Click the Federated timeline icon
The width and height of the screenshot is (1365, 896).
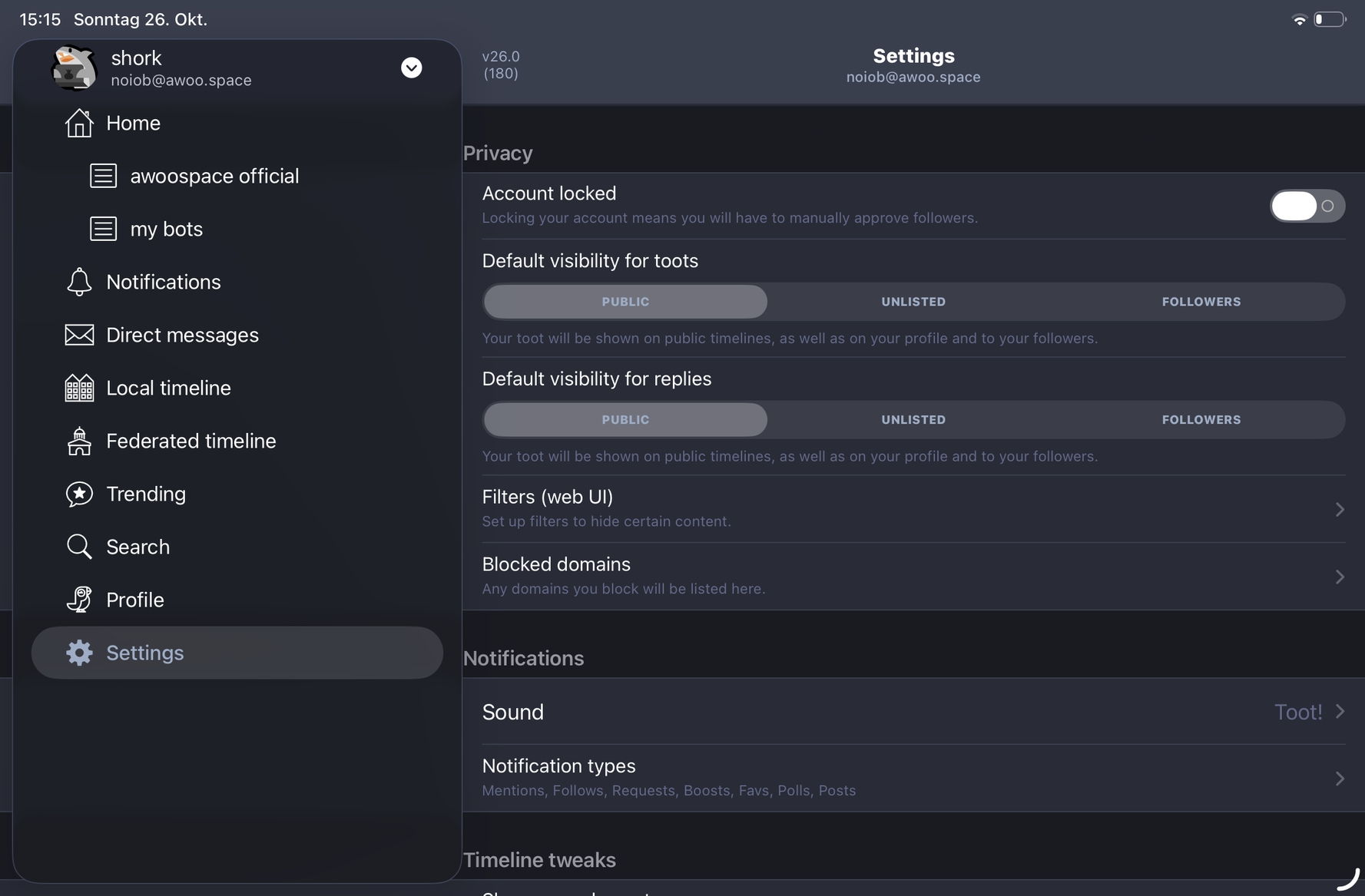click(x=79, y=441)
